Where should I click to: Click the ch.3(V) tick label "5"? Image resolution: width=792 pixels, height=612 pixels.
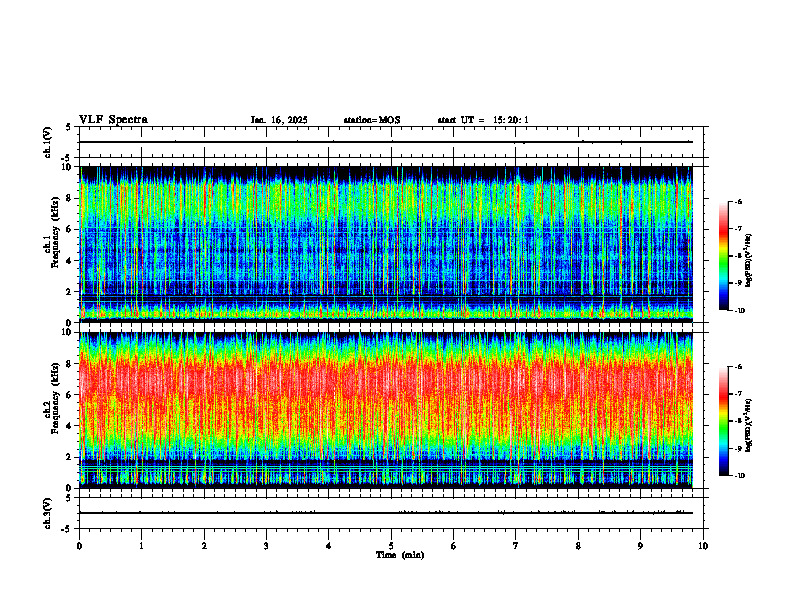(x=68, y=498)
